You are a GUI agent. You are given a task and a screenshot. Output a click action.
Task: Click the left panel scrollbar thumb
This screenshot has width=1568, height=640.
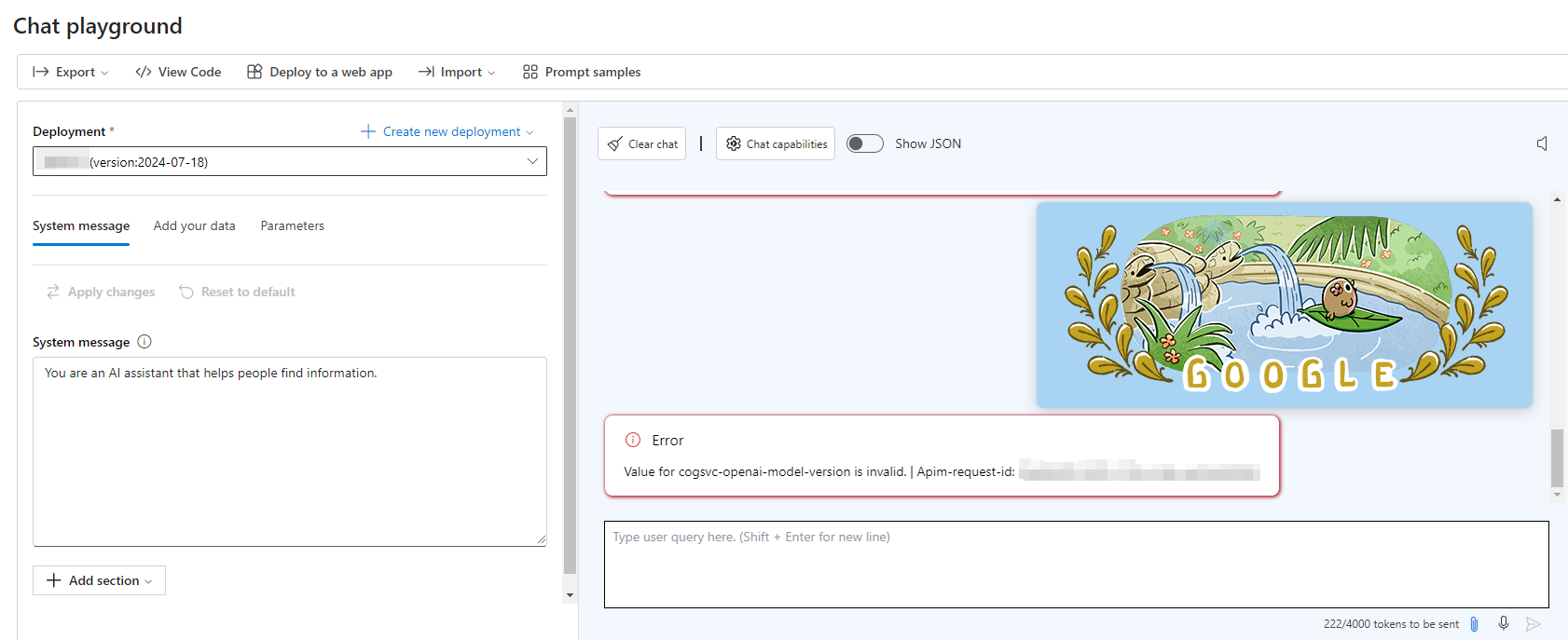tap(571, 346)
